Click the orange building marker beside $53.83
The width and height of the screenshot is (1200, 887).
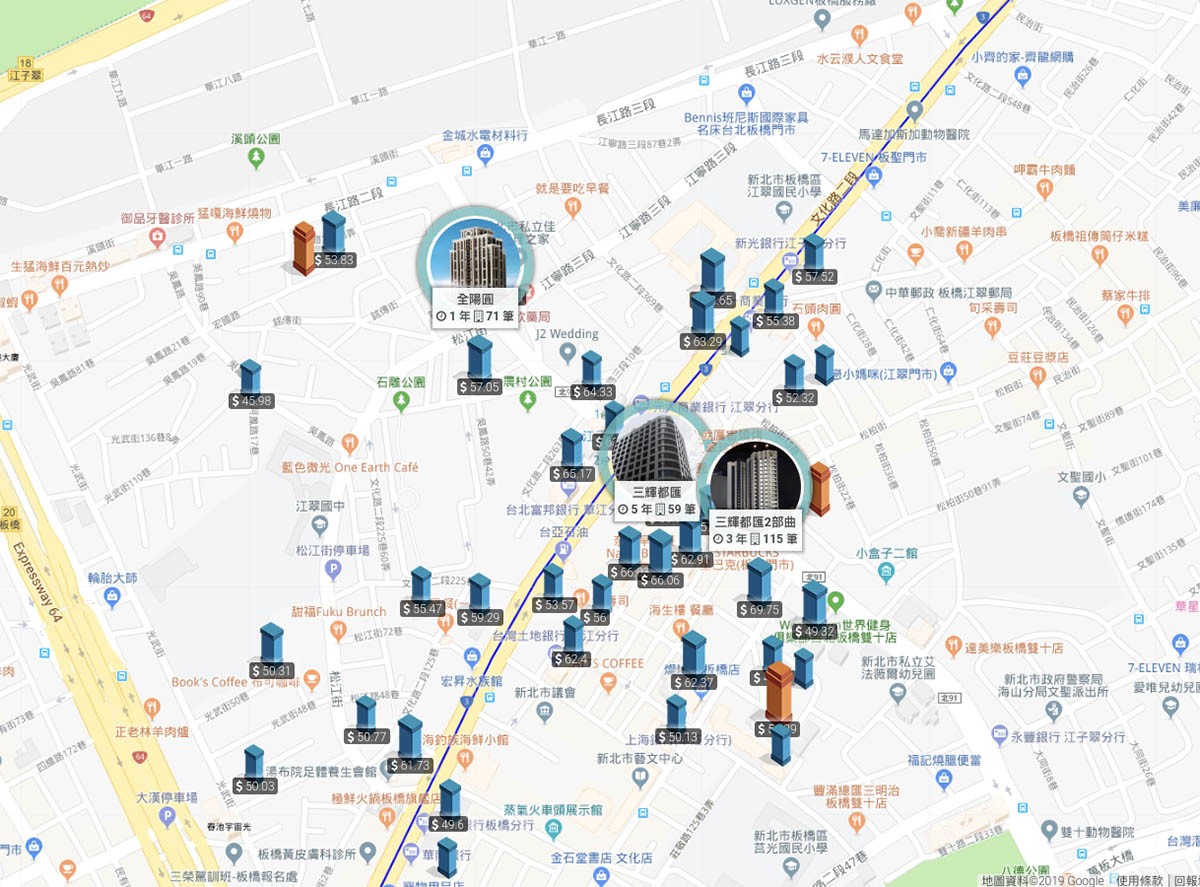tap(304, 248)
